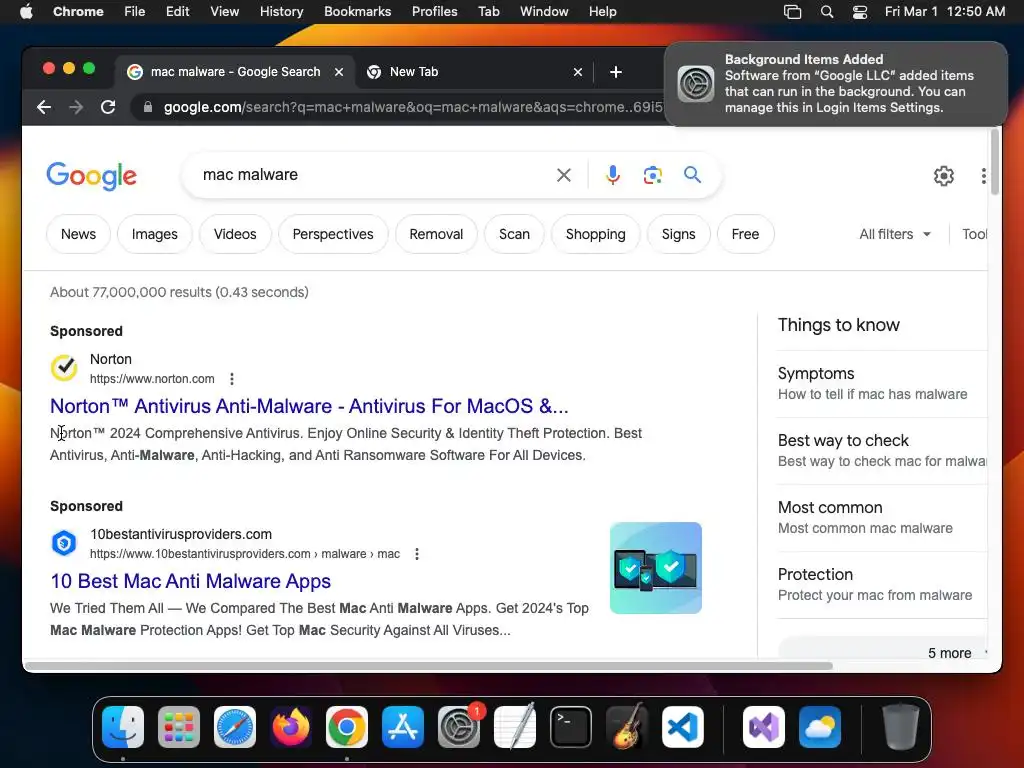
Task: Launch Firefox from the dock
Action: point(291,727)
